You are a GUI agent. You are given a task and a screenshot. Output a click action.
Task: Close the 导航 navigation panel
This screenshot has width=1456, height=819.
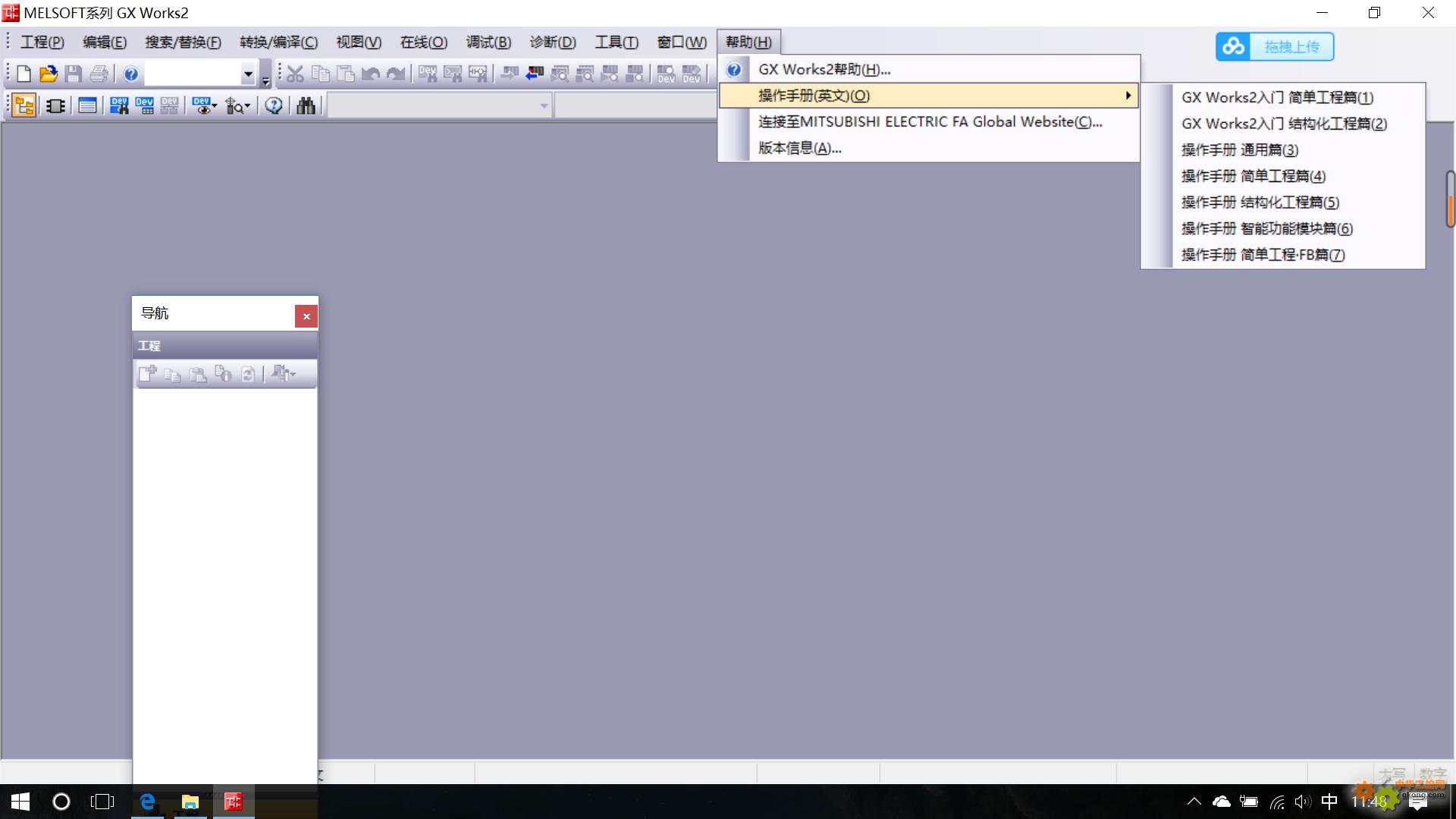(x=306, y=316)
